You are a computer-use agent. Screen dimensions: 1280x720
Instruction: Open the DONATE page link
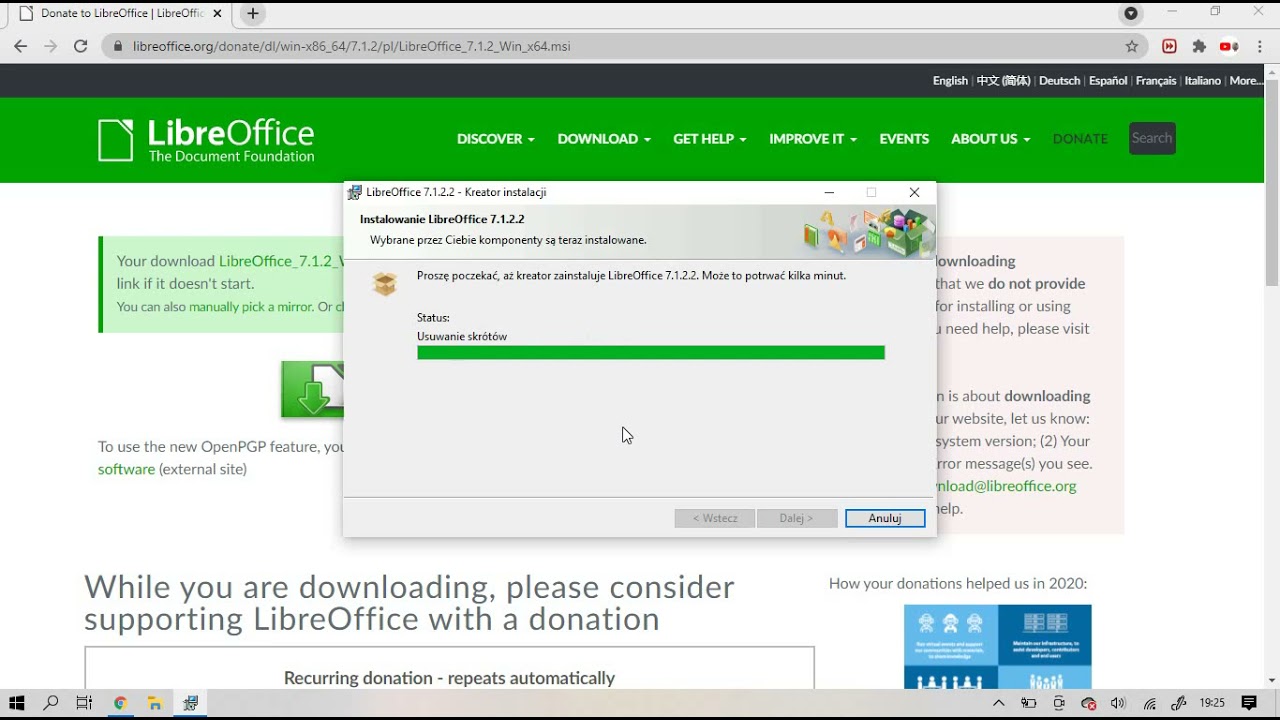click(x=1080, y=139)
